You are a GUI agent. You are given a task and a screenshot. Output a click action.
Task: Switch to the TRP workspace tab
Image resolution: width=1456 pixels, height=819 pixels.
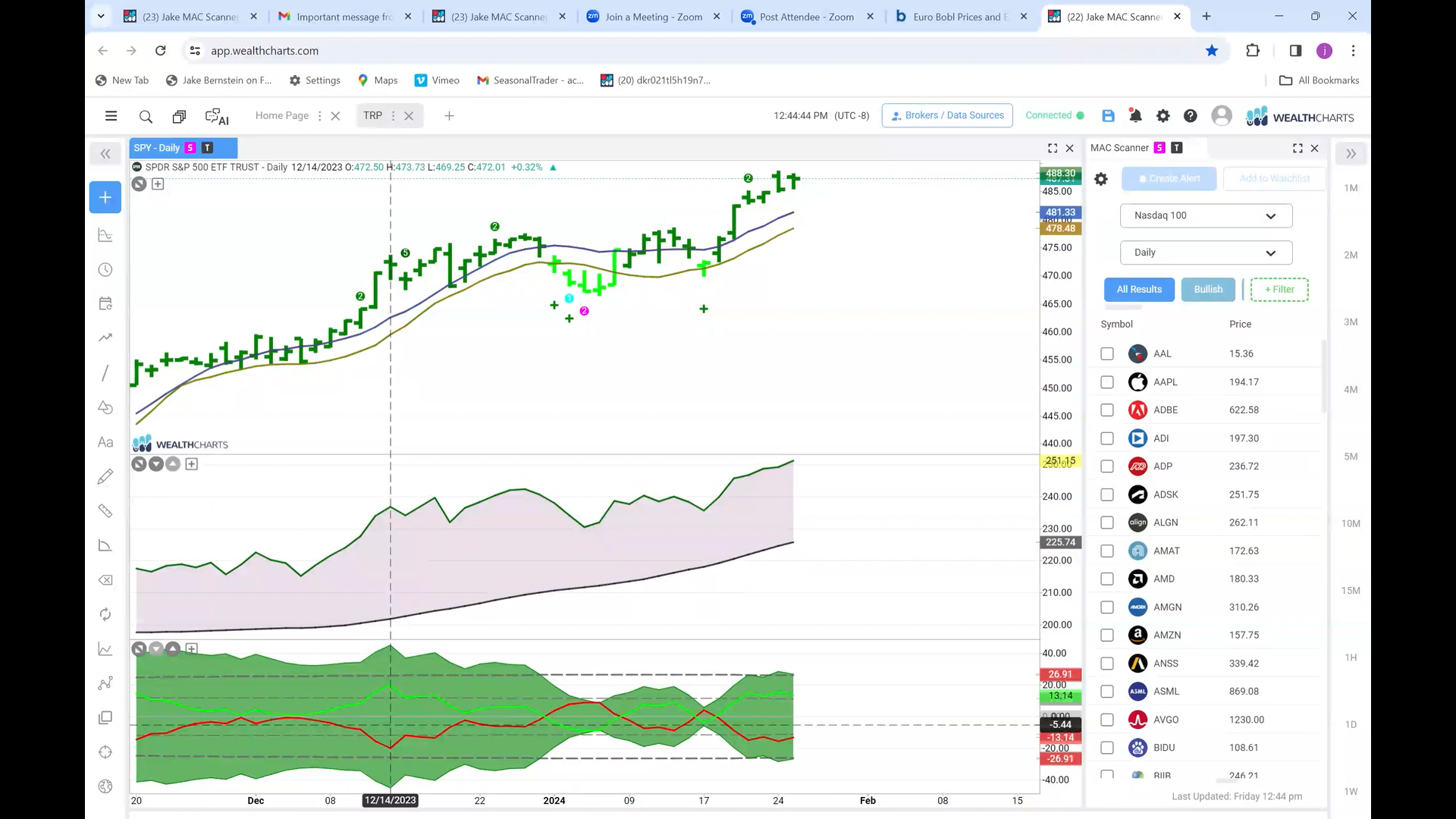coord(372,115)
